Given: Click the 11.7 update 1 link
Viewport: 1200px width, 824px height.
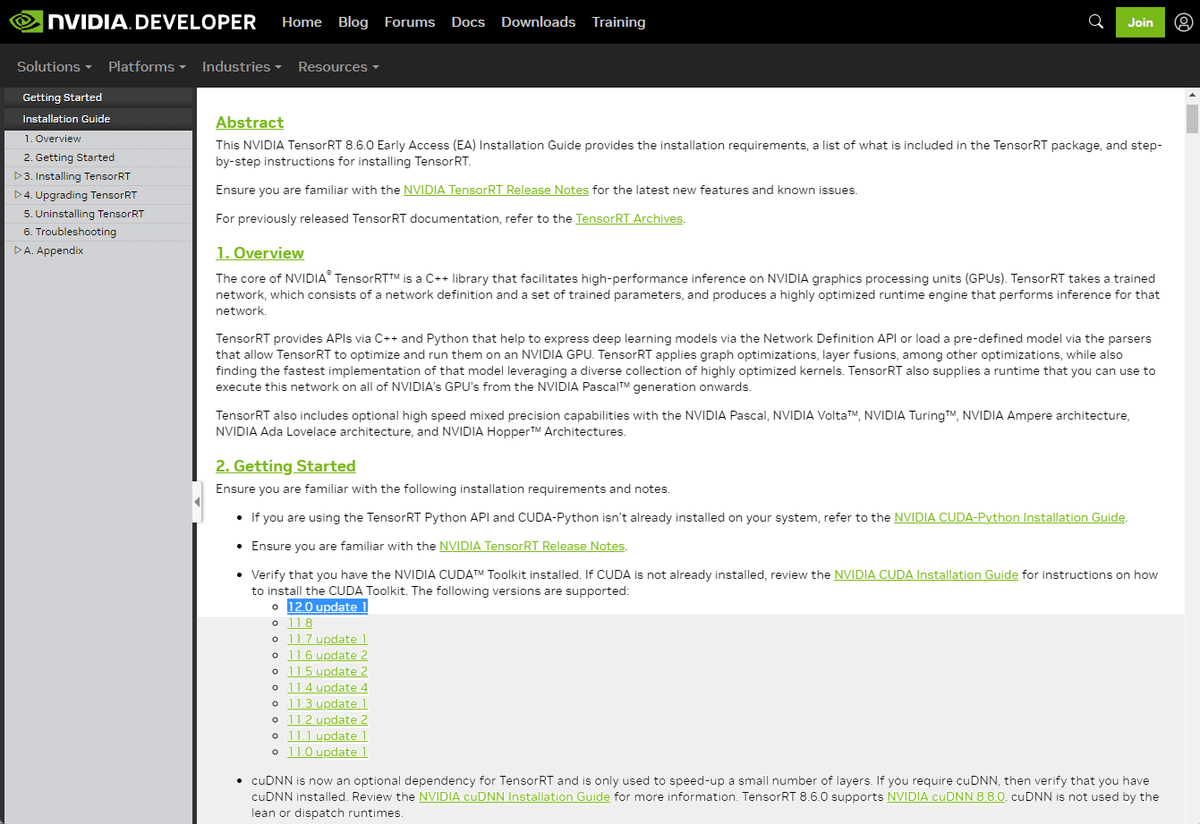Looking at the screenshot, I should click(328, 639).
